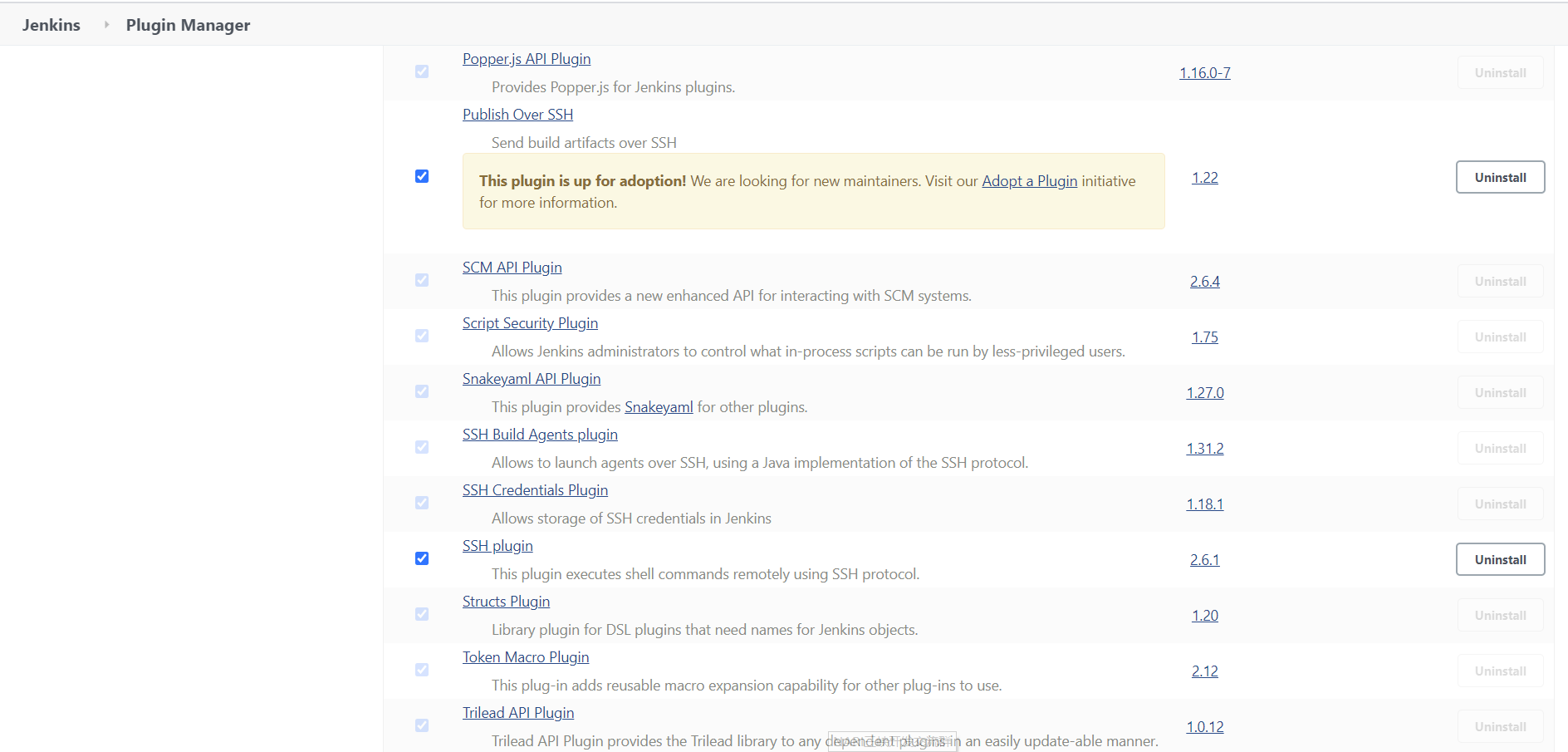The height and width of the screenshot is (752, 1568).
Task: Select Token Macro's macro expansion description
Action: click(x=747, y=686)
